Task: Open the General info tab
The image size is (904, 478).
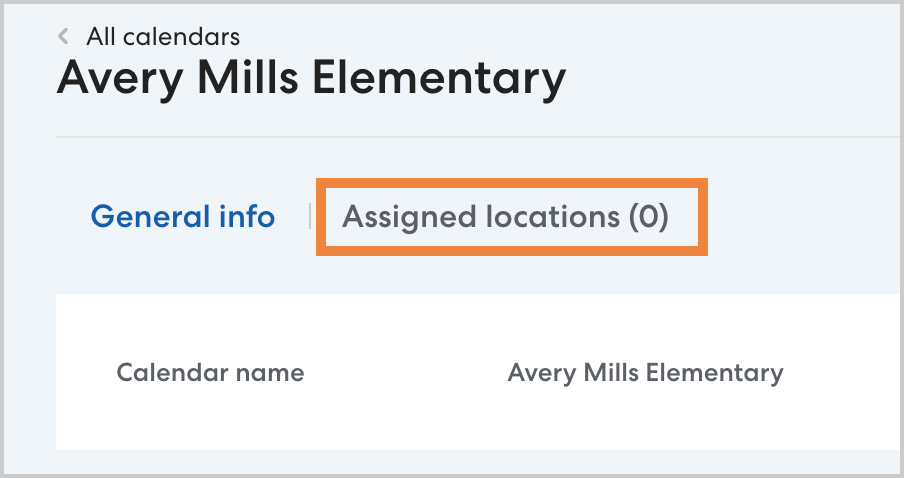Action: click(x=183, y=216)
